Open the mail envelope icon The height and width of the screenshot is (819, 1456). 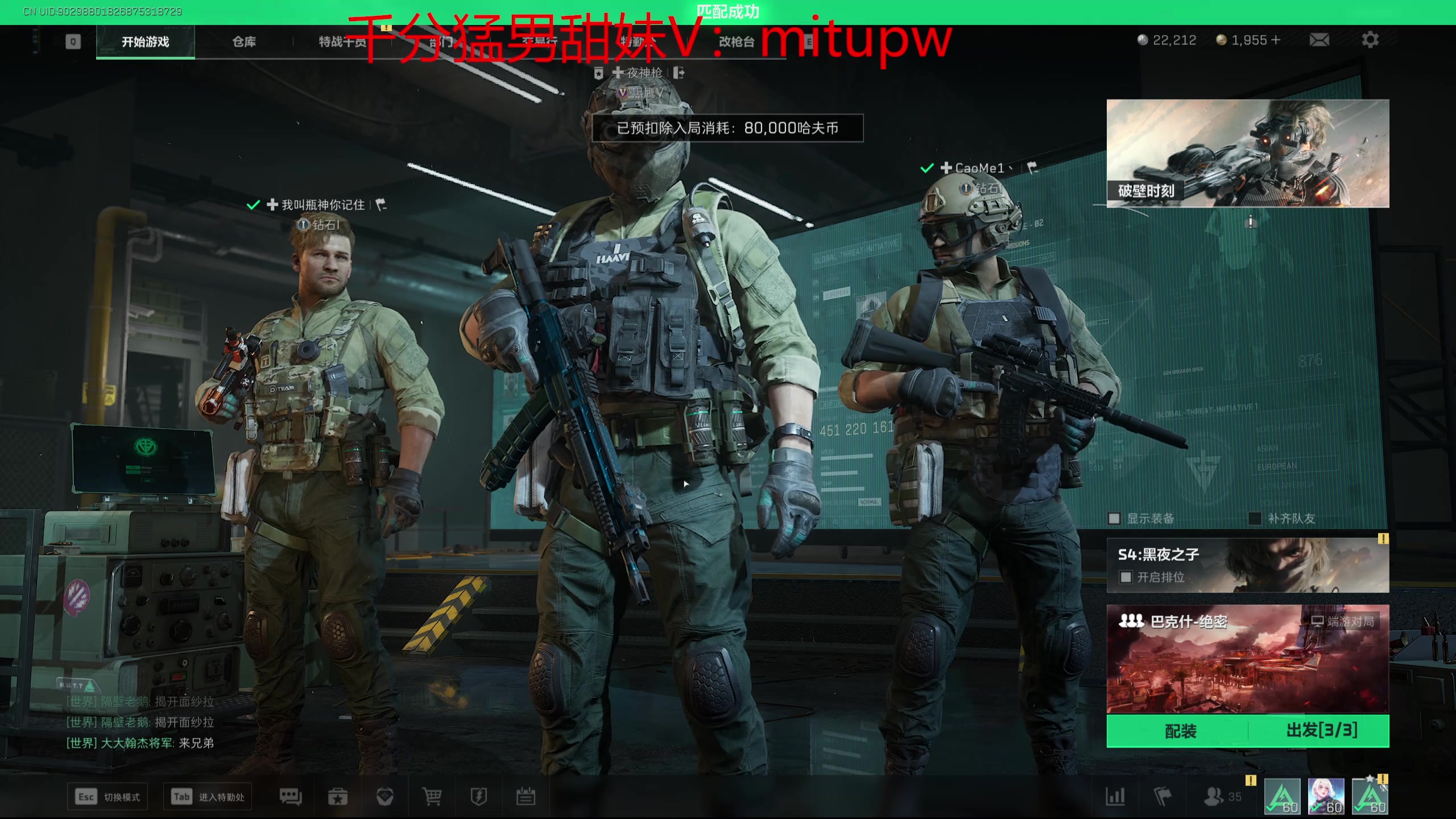1319,40
